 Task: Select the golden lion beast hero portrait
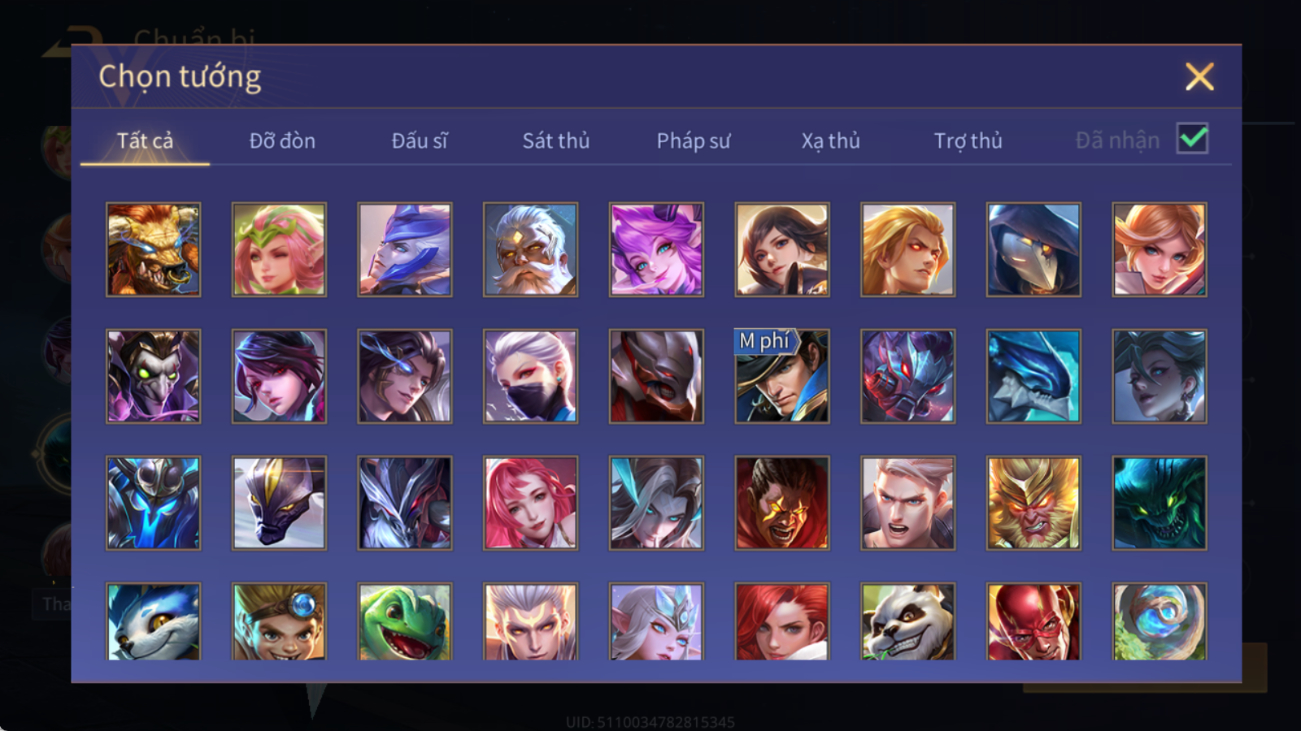(x=153, y=249)
